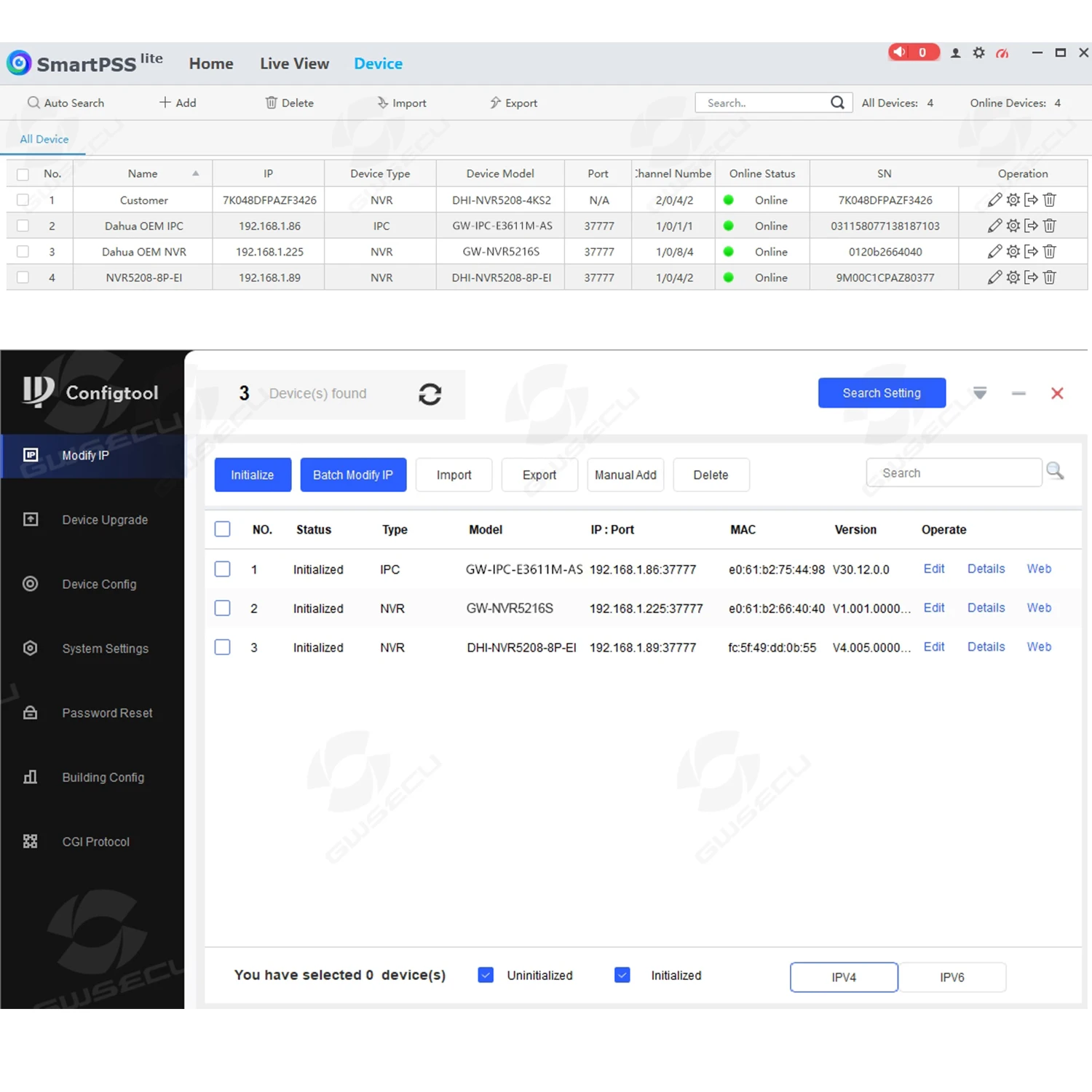Switch to the Live View tab
The width and height of the screenshot is (1092, 1092).
tap(294, 63)
